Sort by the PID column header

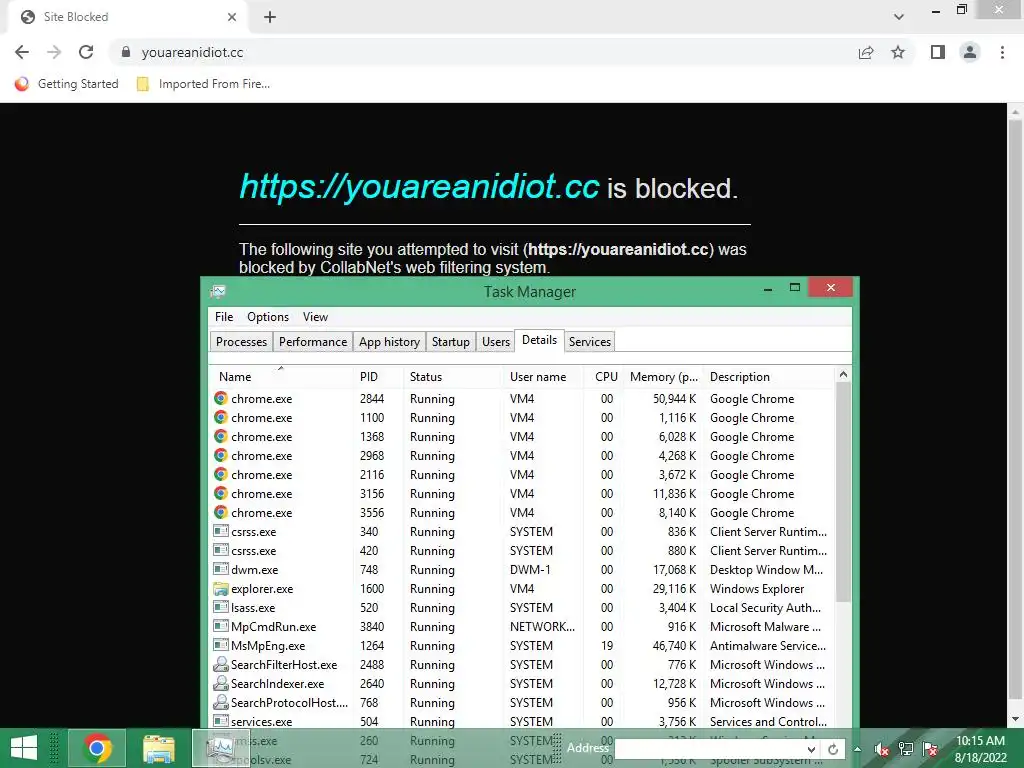click(x=378, y=377)
